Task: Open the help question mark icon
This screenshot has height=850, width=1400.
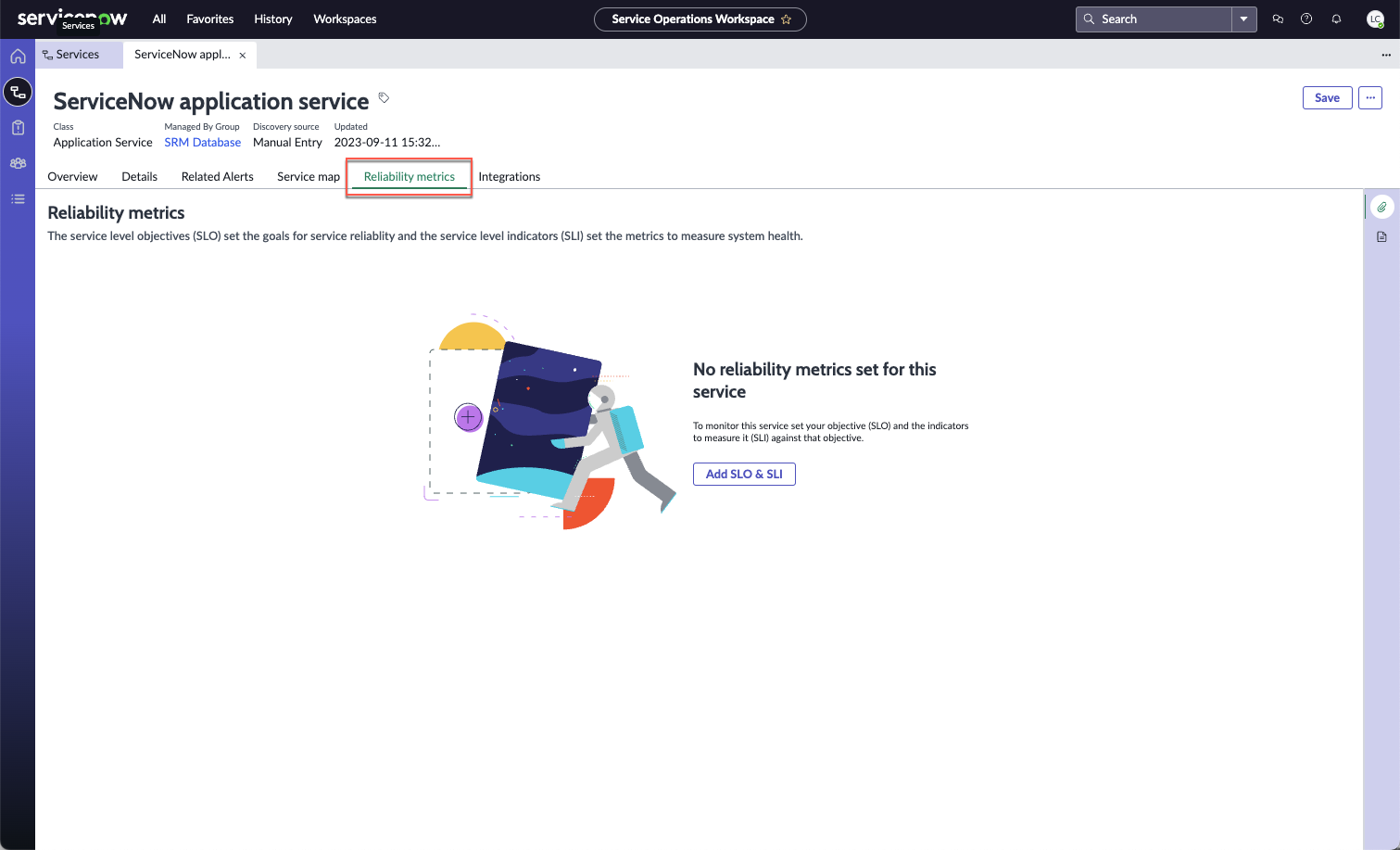Action: click(1306, 19)
